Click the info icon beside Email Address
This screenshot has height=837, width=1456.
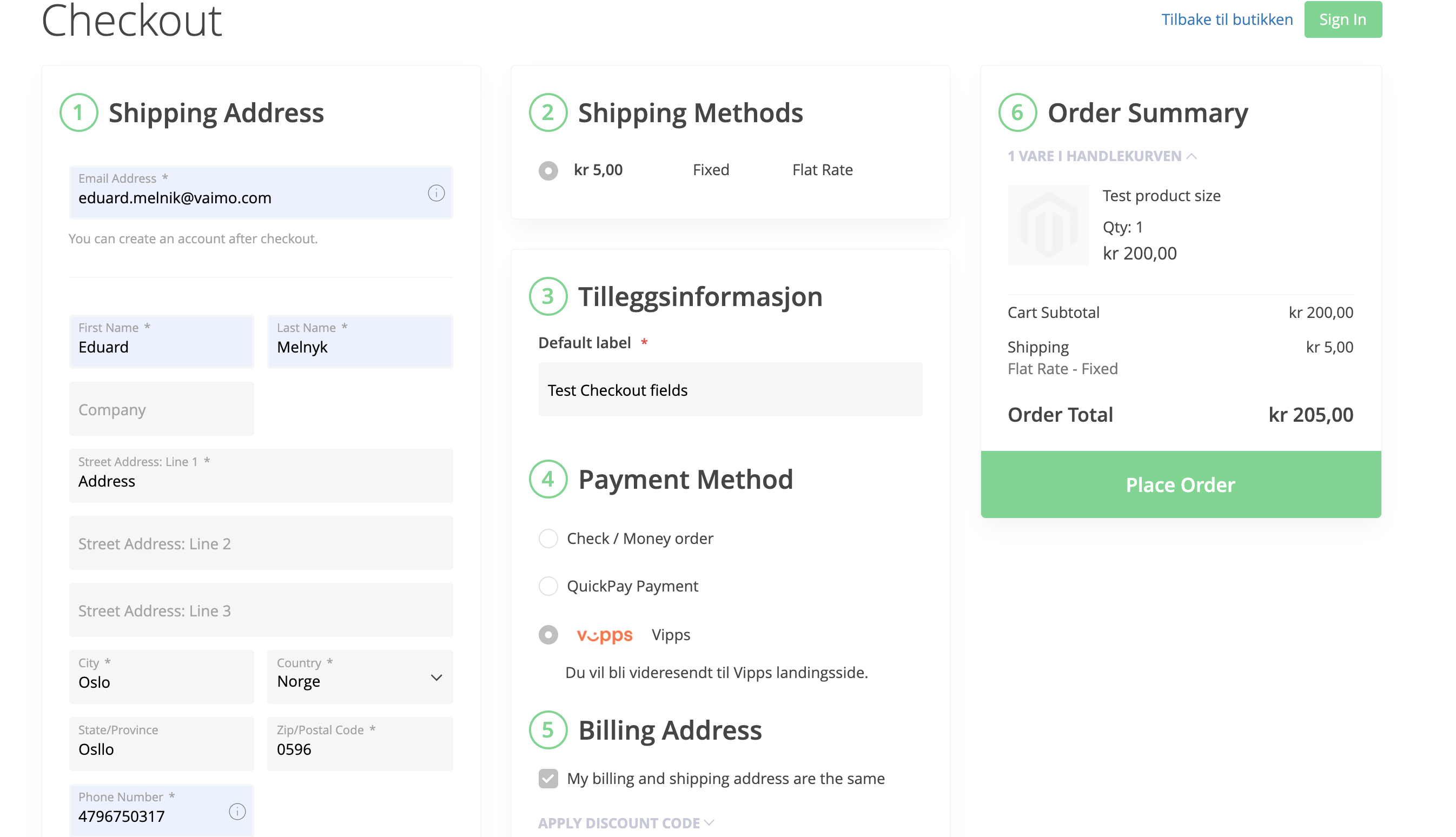[x=436, y=193]
